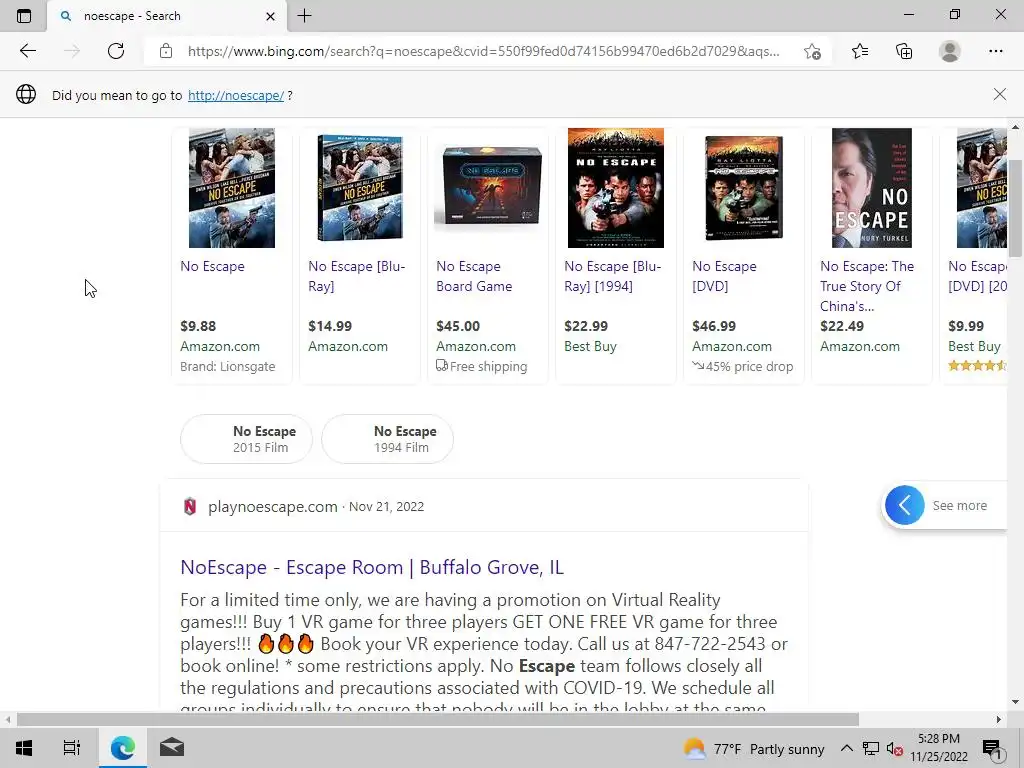
Task: Click the blue See more arrow button
Action: point(904,505)
